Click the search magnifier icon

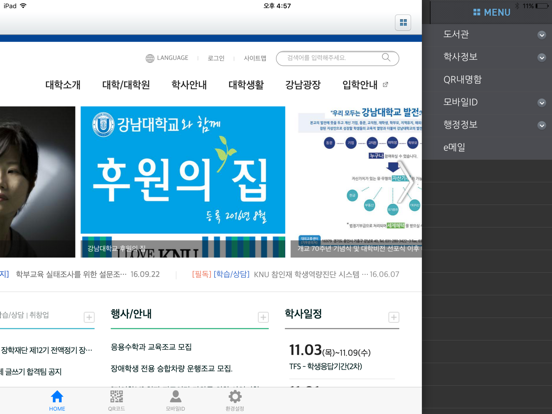coord(386,57)
